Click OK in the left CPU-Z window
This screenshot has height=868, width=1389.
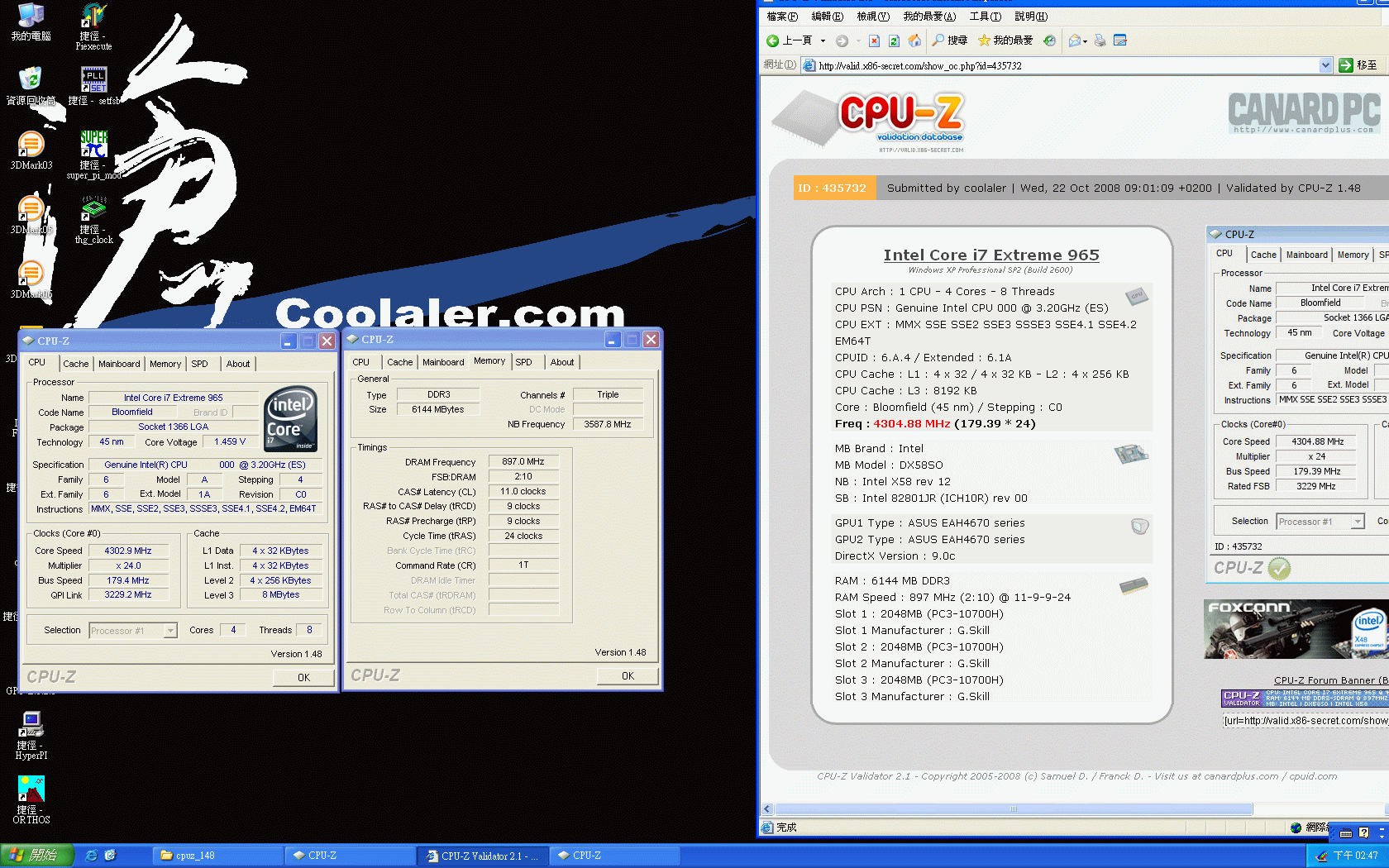303,678
